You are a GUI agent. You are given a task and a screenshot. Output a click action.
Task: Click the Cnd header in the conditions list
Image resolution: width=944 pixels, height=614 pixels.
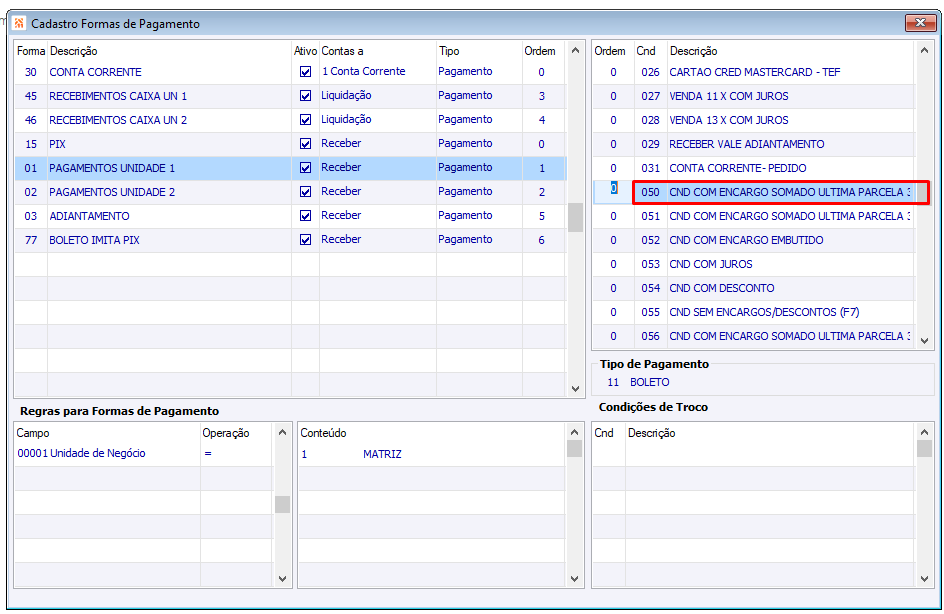tap(646, 51)
